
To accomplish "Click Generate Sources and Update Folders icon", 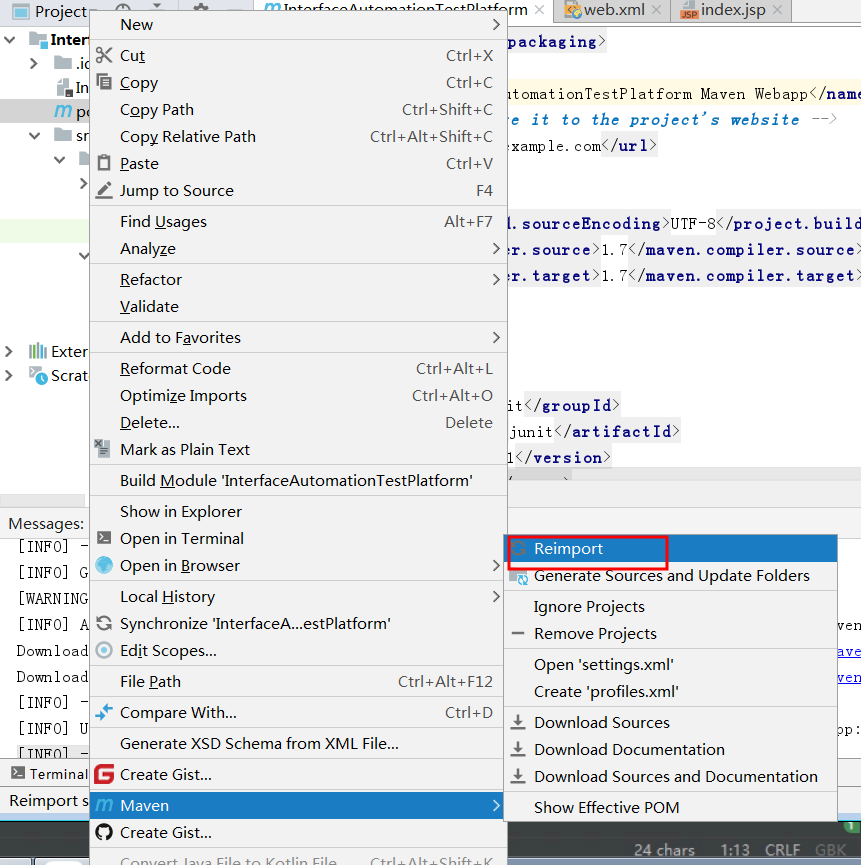I will (x=519, y=576).
